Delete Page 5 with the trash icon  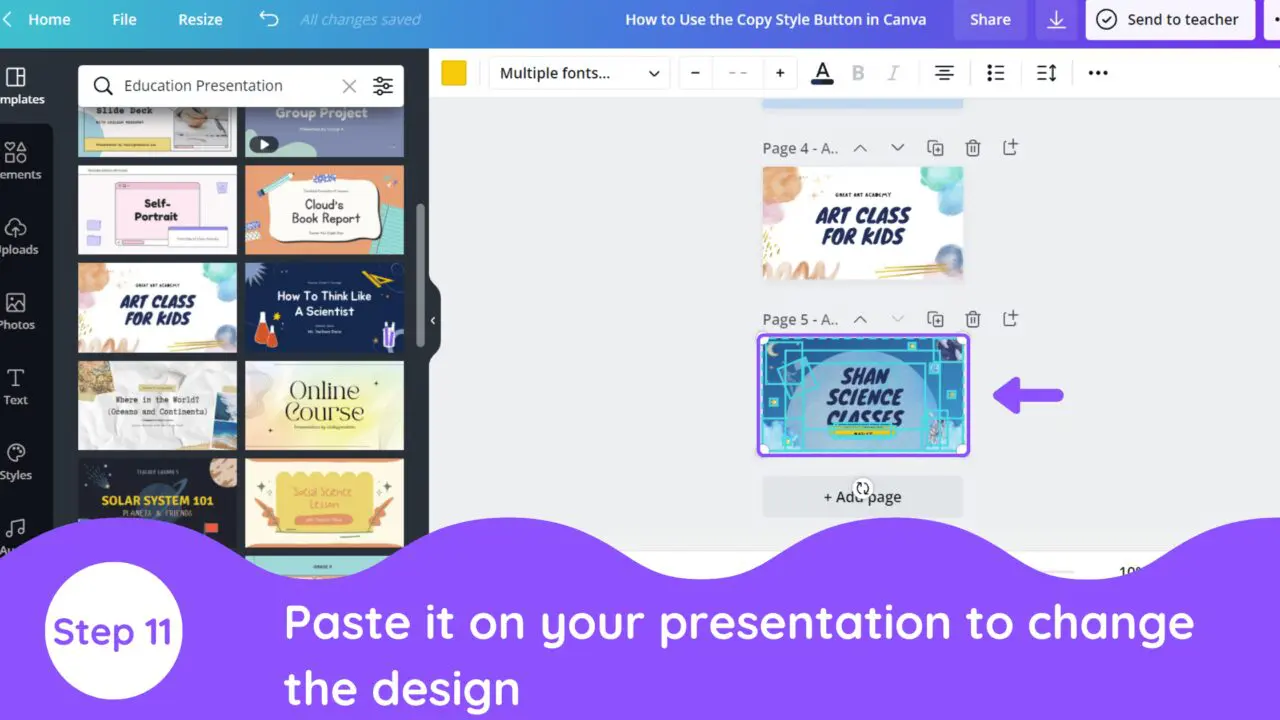click(973, 318)
